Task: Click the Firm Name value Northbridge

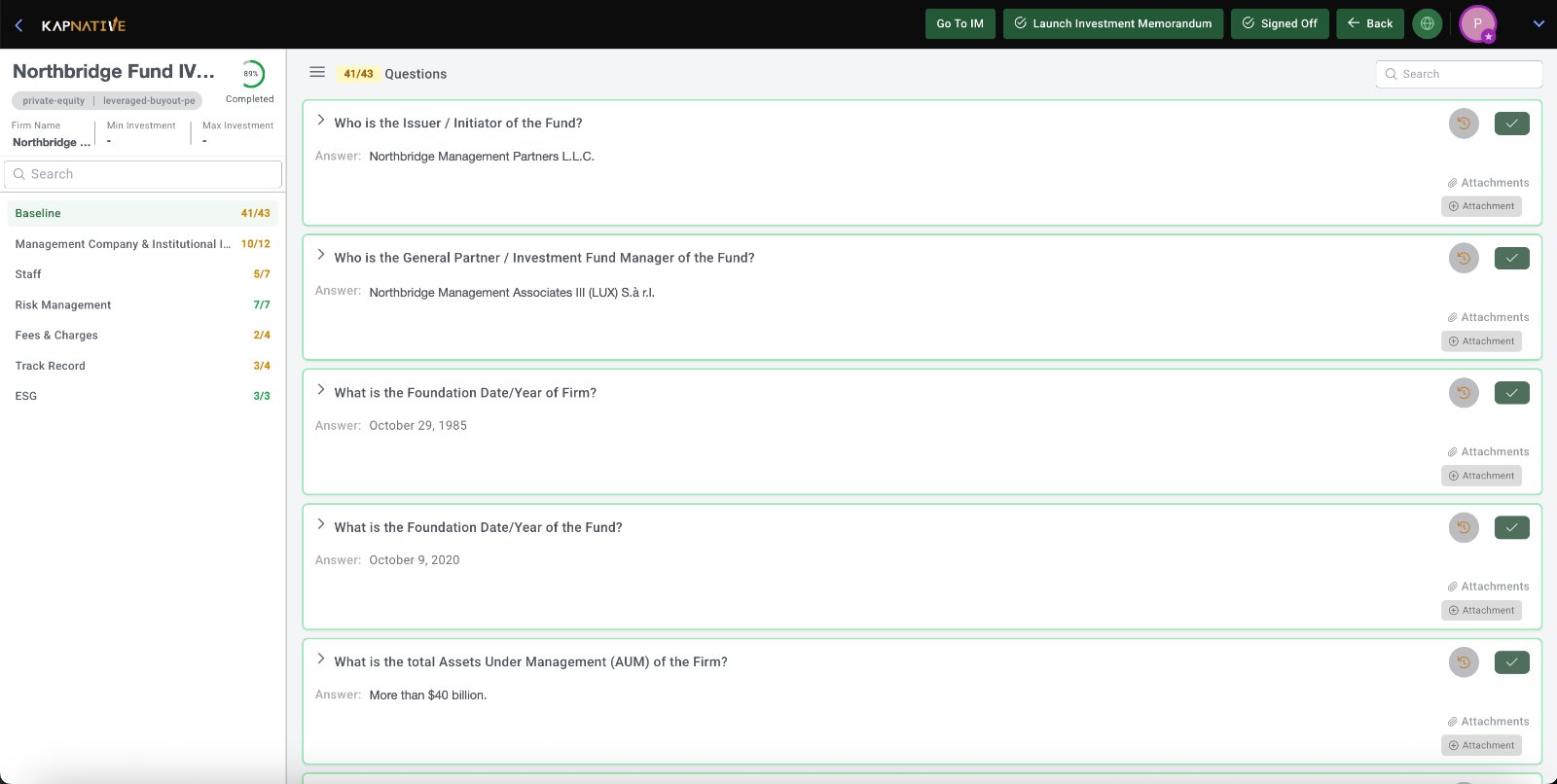Action: pos(51,142)
